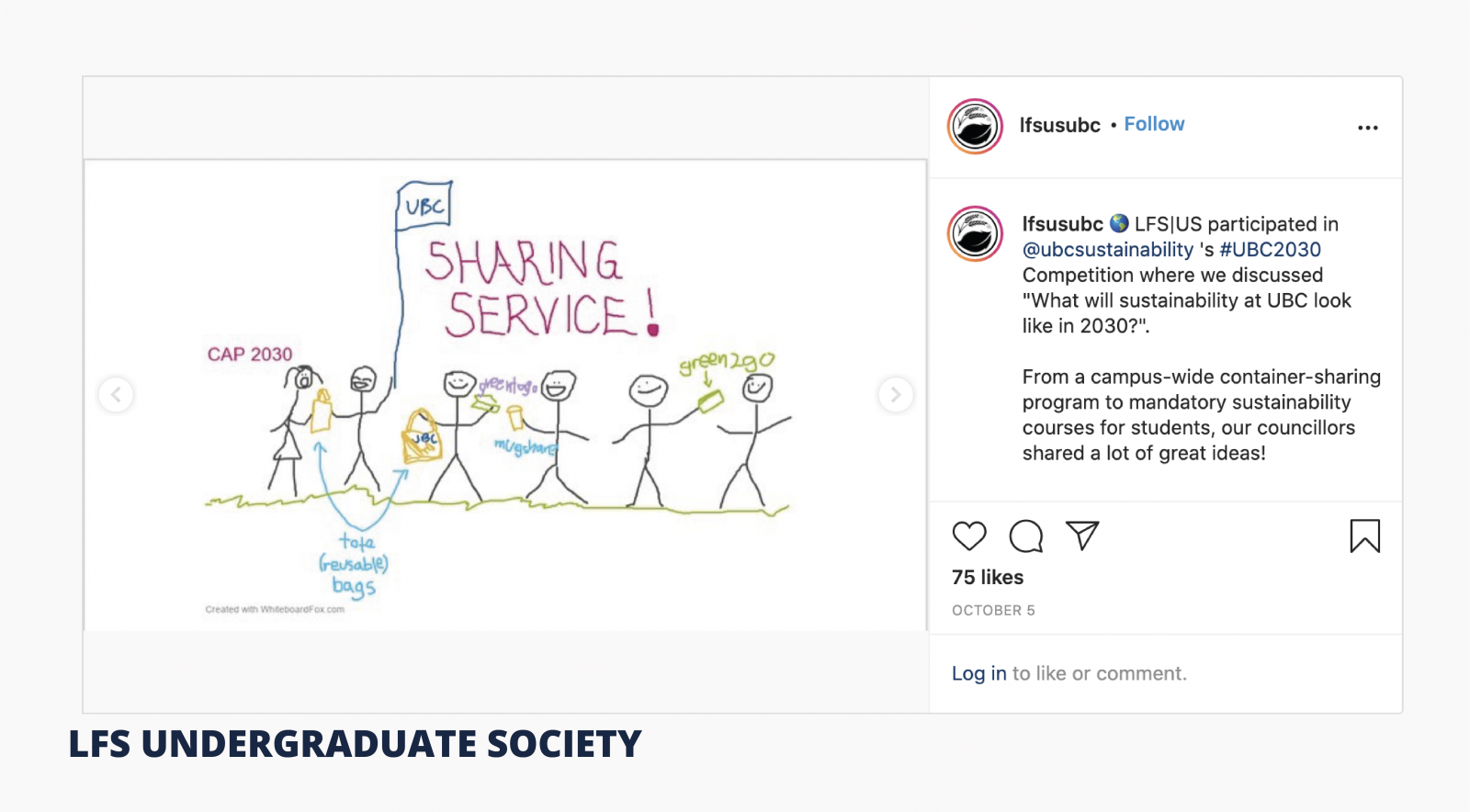
Task: View the list of 75 likes
Action: coord(986,577)
